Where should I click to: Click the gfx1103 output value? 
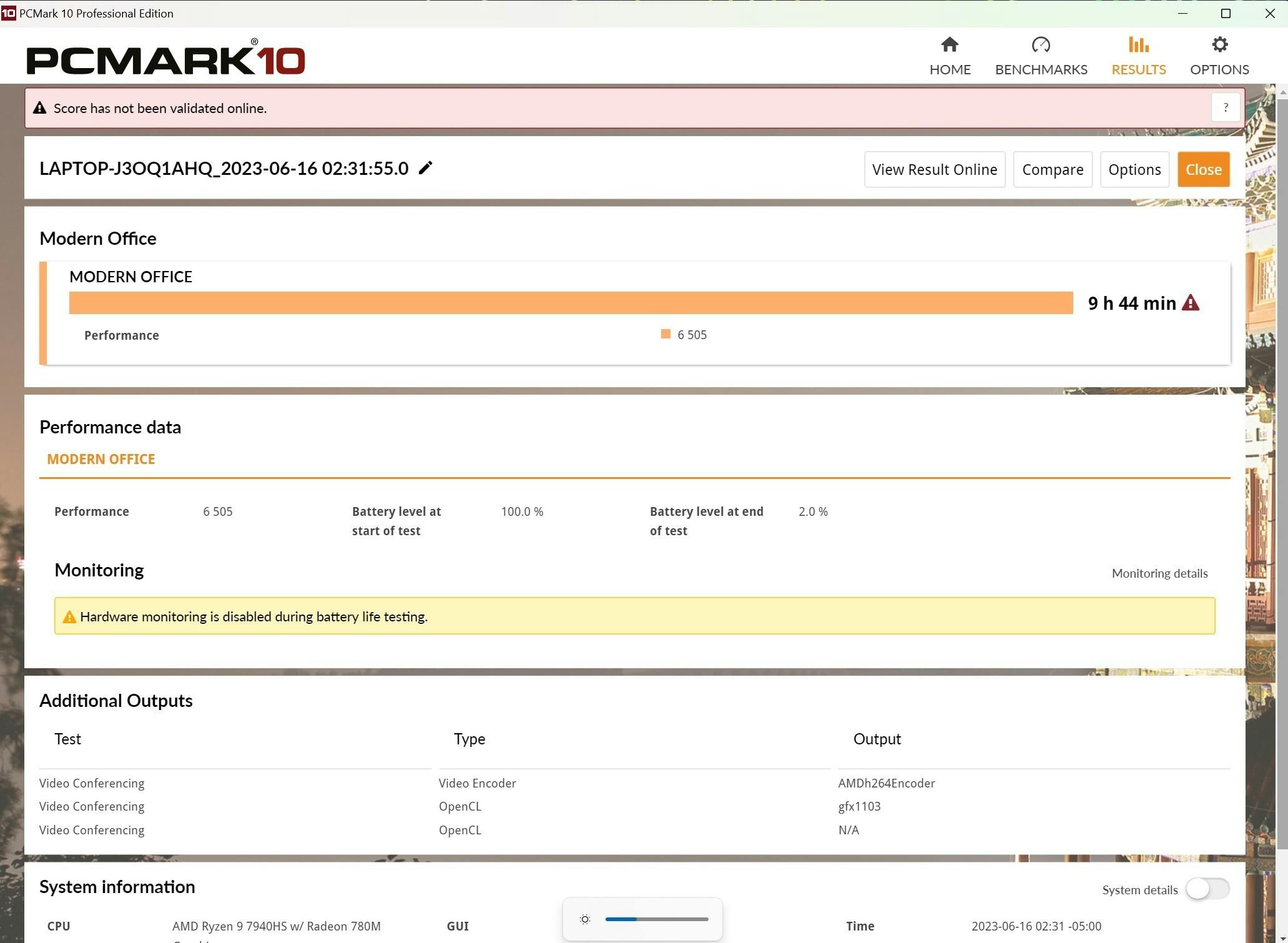pos(859,806)
